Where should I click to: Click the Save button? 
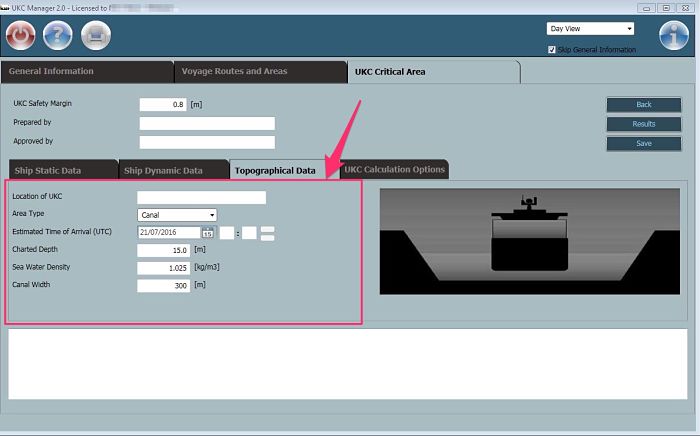[644, 144]
